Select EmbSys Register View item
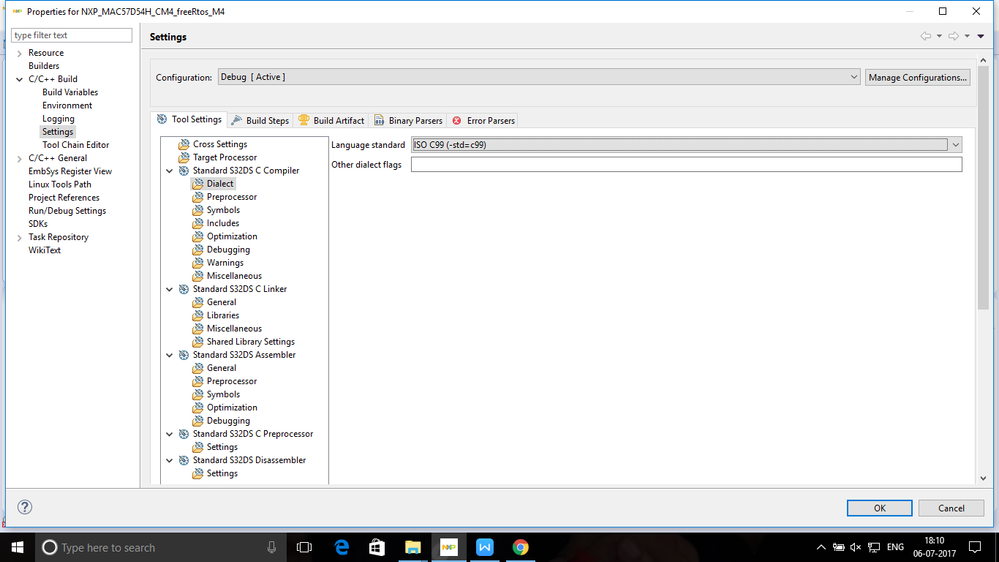999x562 pixels. (x=70, y=171)
